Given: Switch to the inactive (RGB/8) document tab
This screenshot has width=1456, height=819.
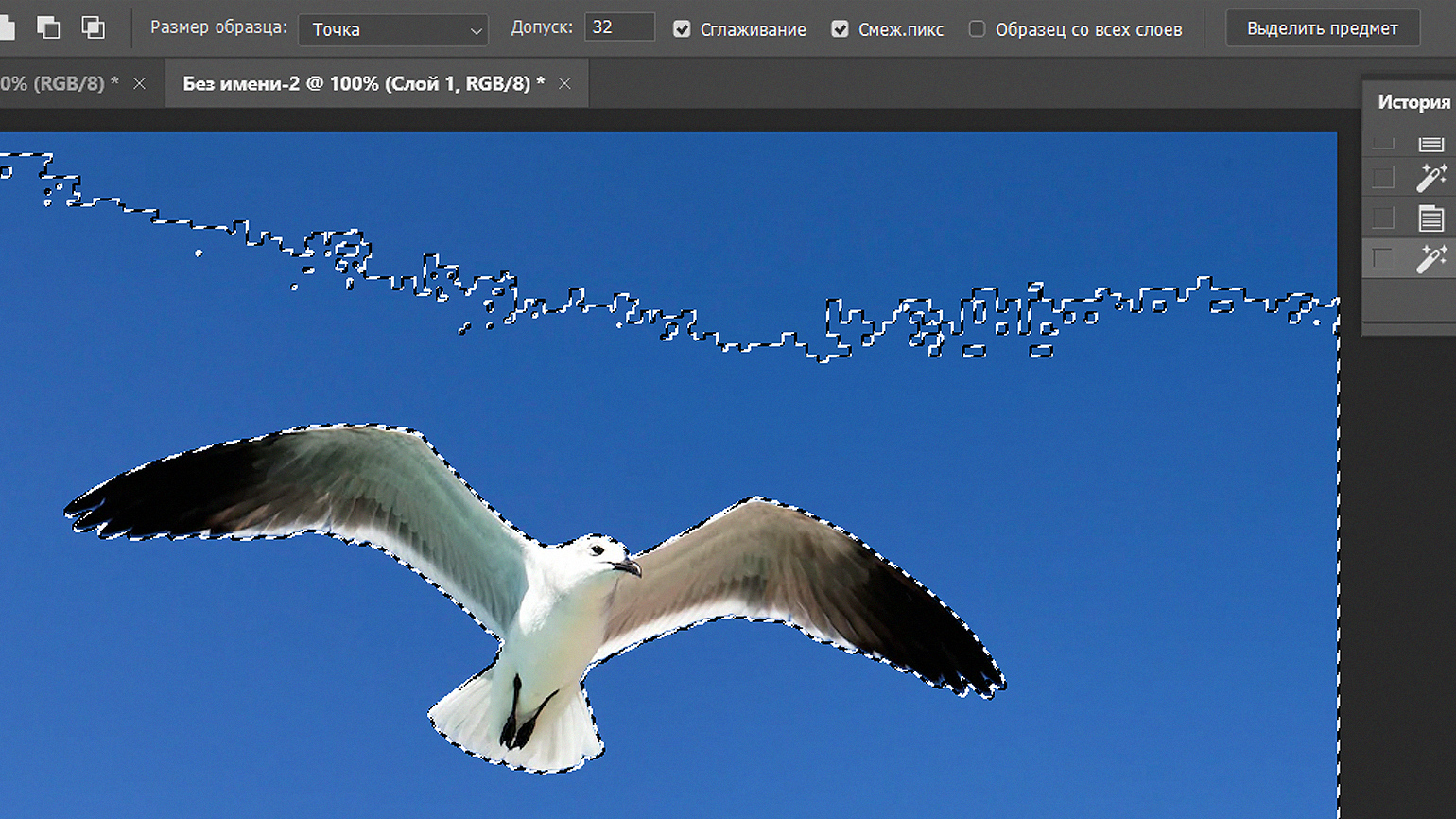Looking at the screenshot, I should (59, 84).
